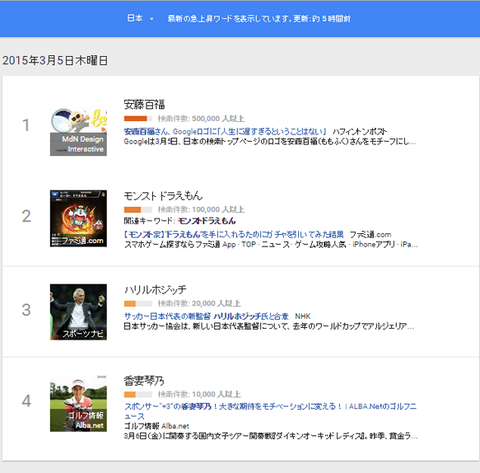This screenshot has width=480, height=473.
Task: Click rank number 2
Action: coord(26,216)
